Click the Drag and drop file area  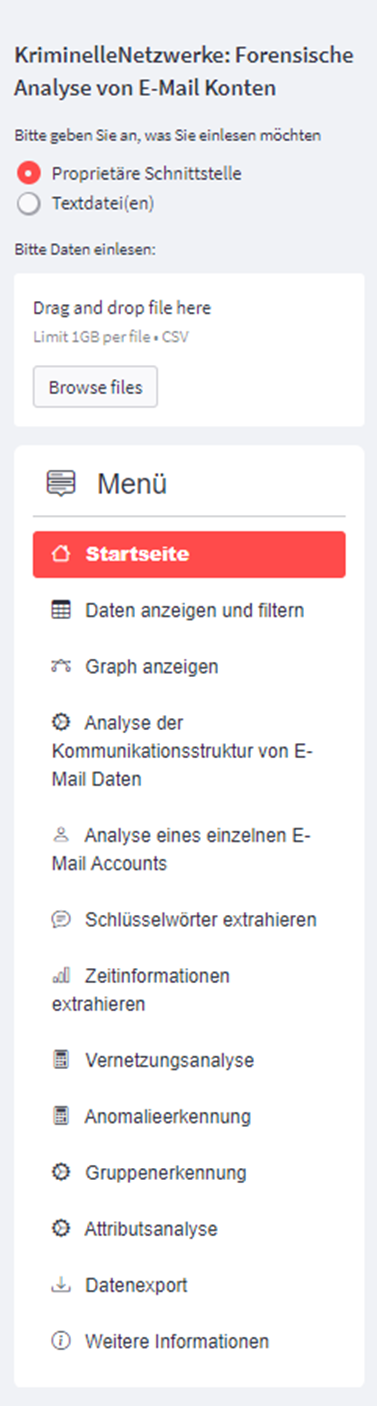(x=189, y=350)
